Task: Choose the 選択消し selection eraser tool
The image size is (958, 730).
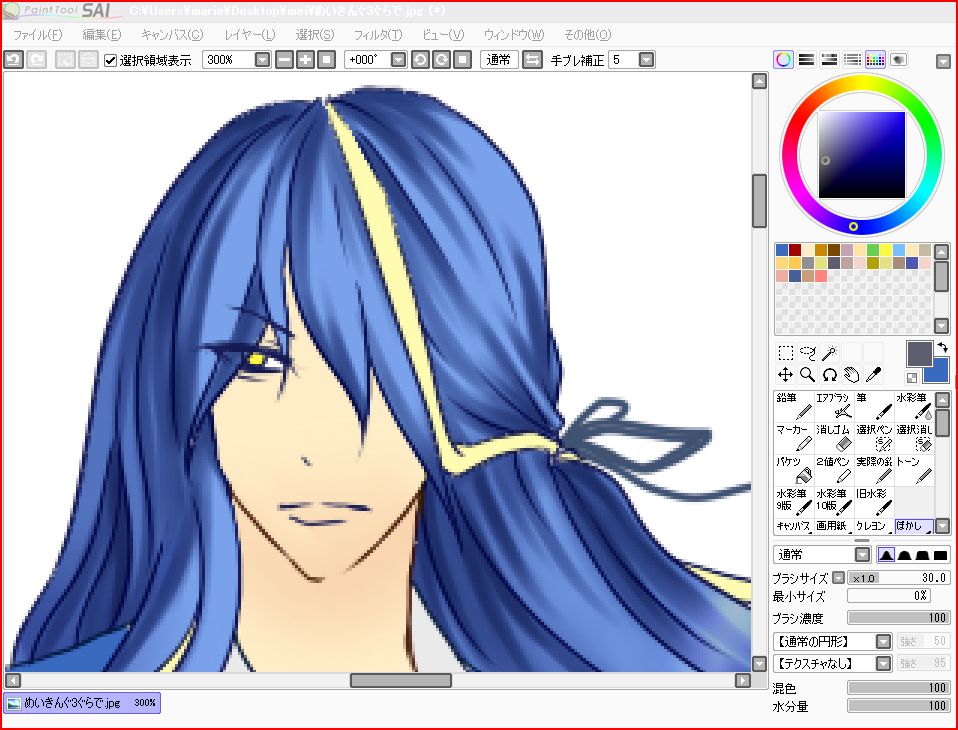Action: tap(915, 438)
